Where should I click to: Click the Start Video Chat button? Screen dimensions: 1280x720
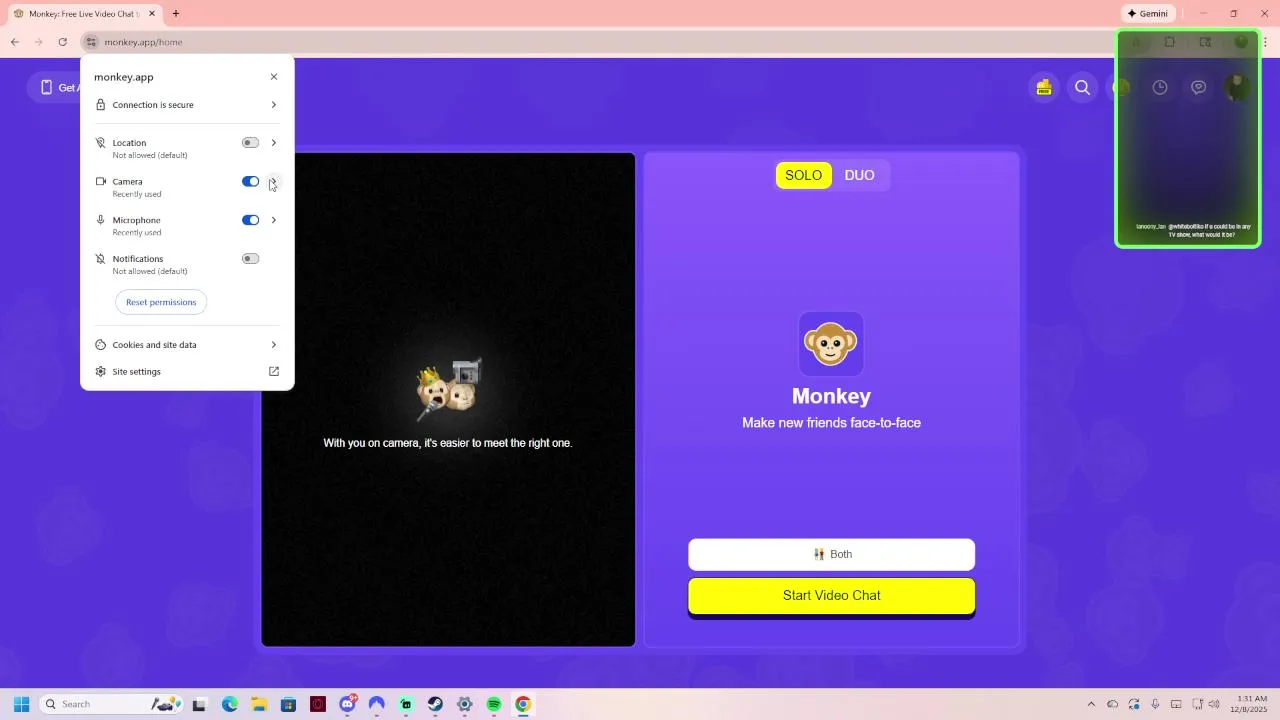[831, 596]
